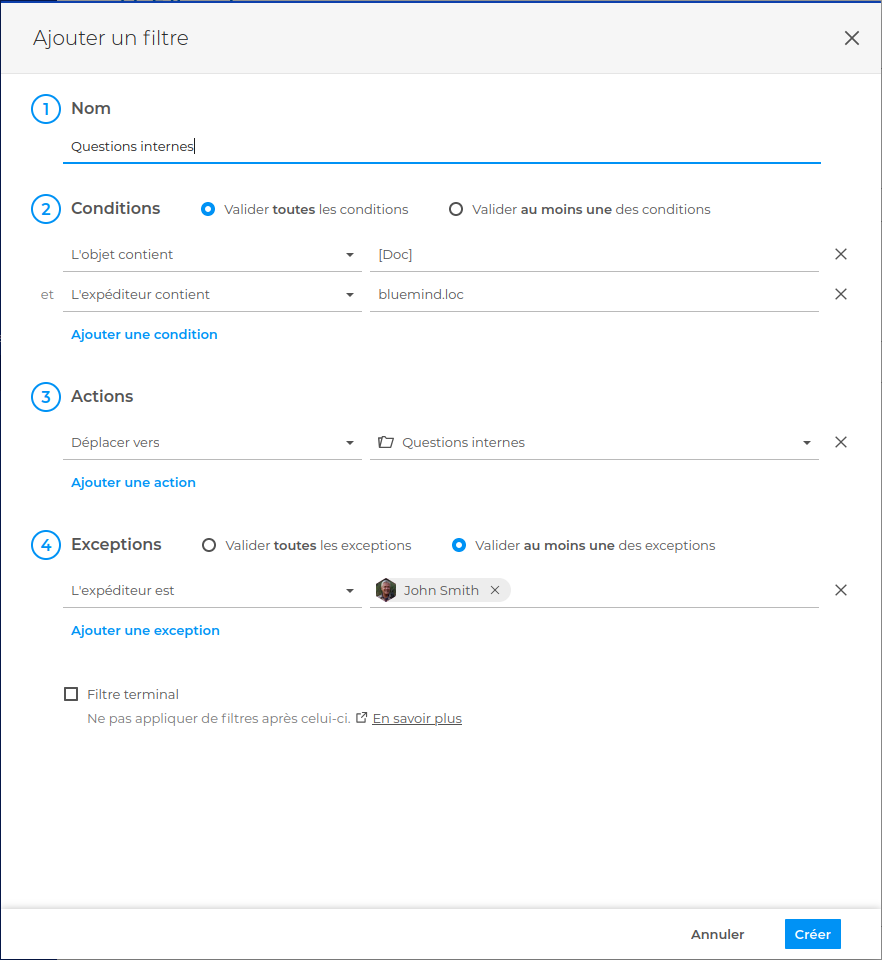Close the Ajouter un filtre dialog
This screenshot has width=882, height=960.
tap(851, 38)
